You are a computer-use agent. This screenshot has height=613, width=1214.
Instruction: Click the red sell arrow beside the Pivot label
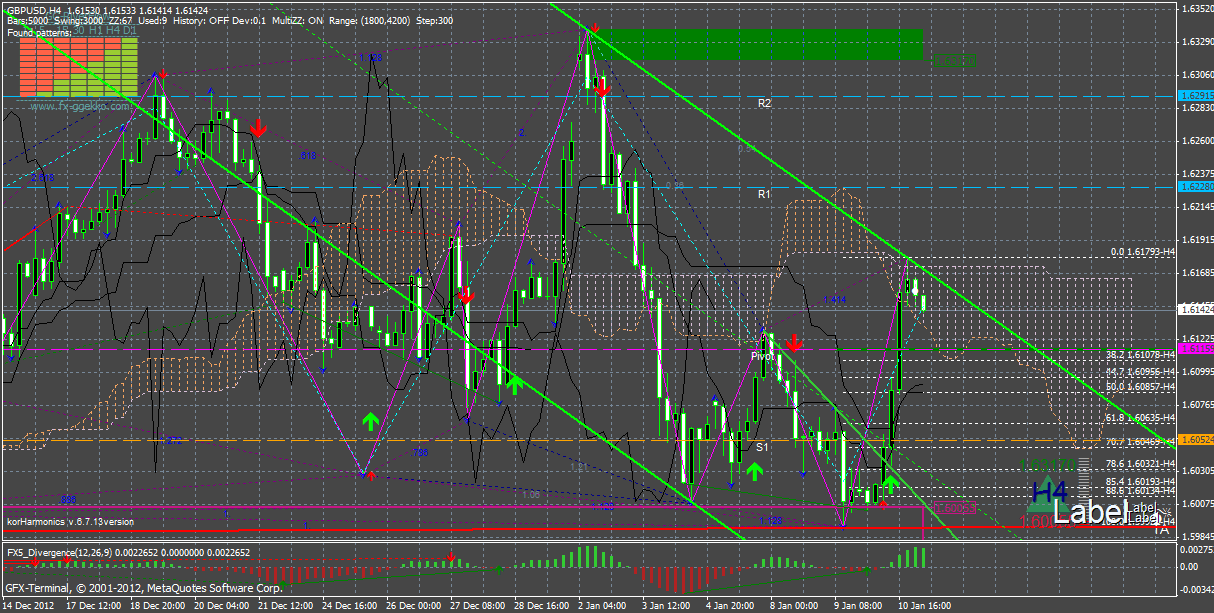point(792,342)
